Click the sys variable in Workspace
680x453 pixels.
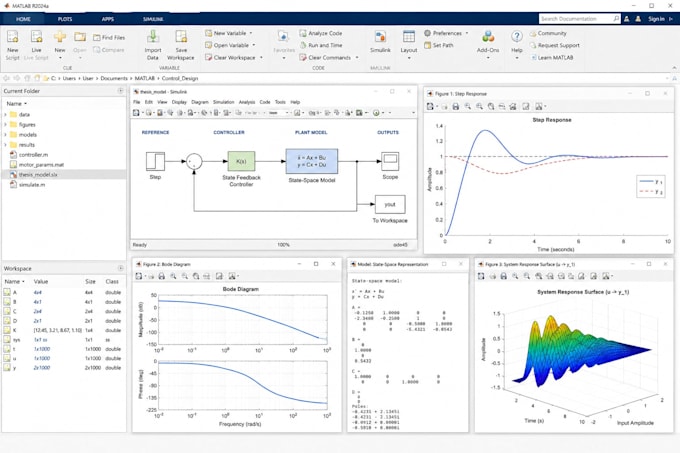point(63,340)
